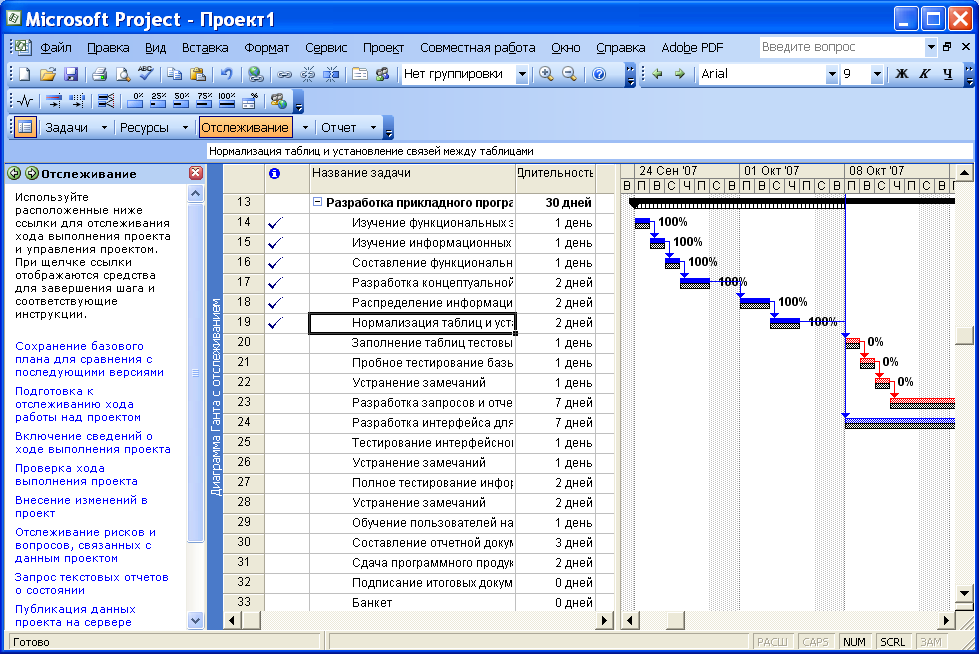
Task: Open the Update Tasks percent form icon
Action: pos(250,101)
